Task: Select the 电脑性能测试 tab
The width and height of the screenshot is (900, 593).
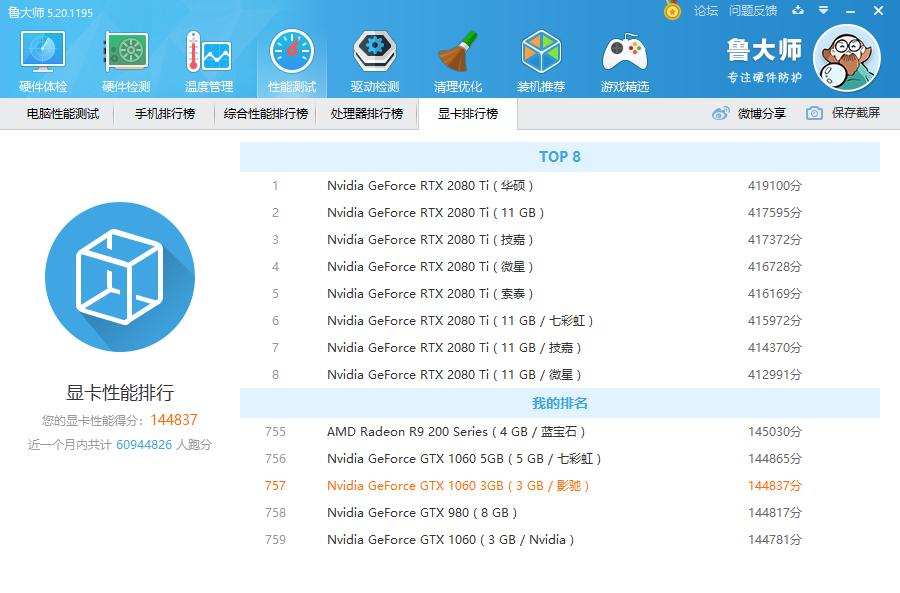Action: coord(65,115)
